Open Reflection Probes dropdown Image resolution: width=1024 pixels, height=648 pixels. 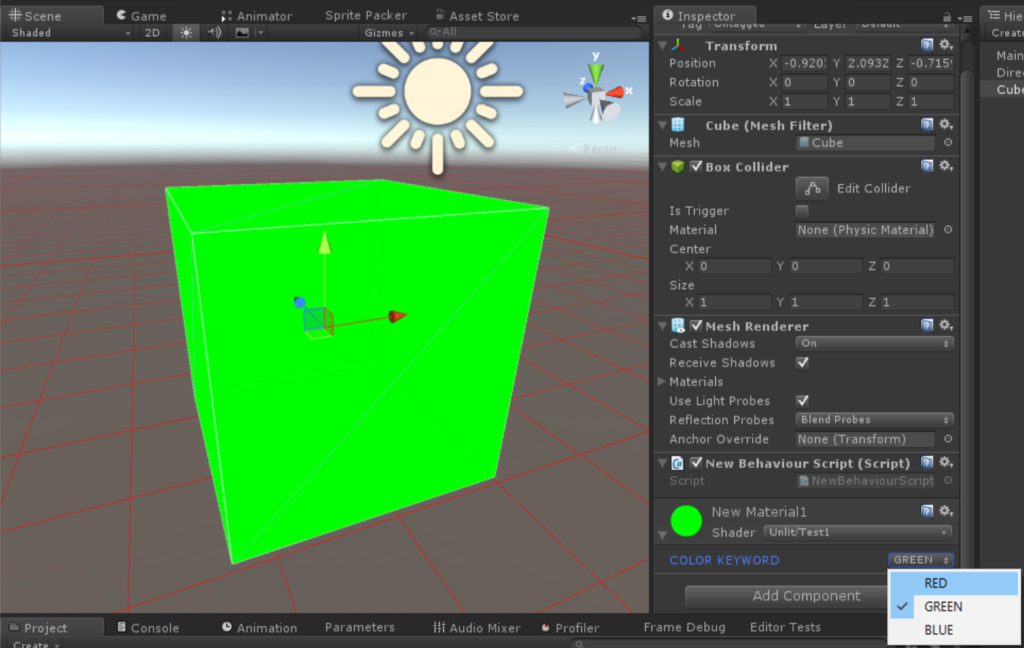pos(874,420)
